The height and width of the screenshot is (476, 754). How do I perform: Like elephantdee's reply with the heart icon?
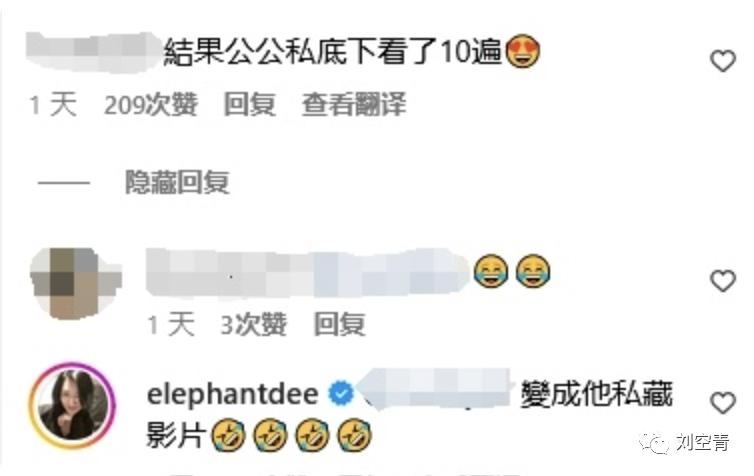[x=723, y=402]
